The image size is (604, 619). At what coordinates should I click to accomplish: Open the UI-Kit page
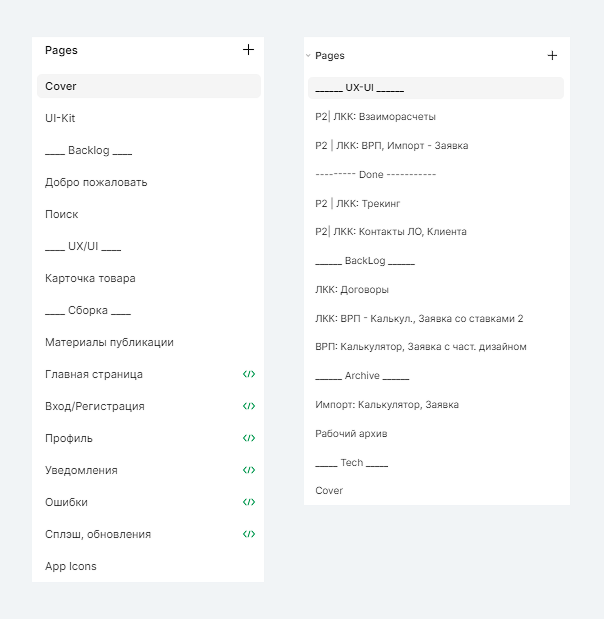[60, 118]
